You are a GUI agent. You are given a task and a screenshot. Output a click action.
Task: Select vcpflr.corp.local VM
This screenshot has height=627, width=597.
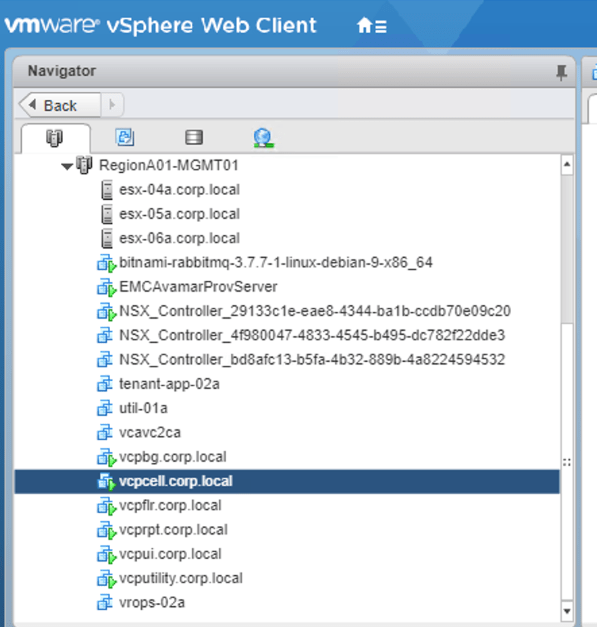(170, 505)
